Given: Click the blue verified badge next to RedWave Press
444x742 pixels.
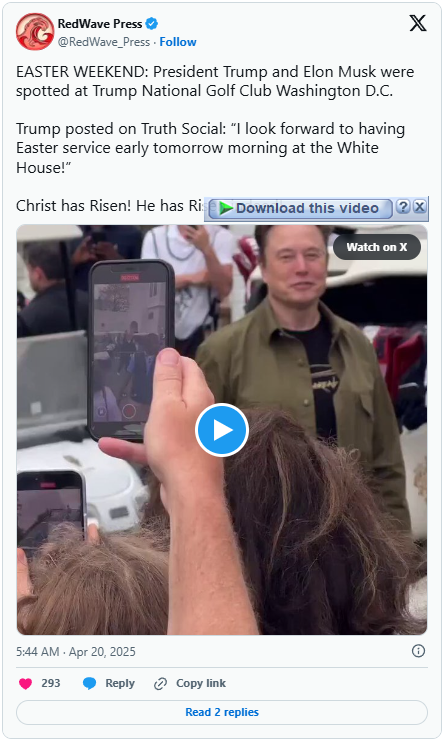Looking at the screenshot, I should (x=151, y=23).
